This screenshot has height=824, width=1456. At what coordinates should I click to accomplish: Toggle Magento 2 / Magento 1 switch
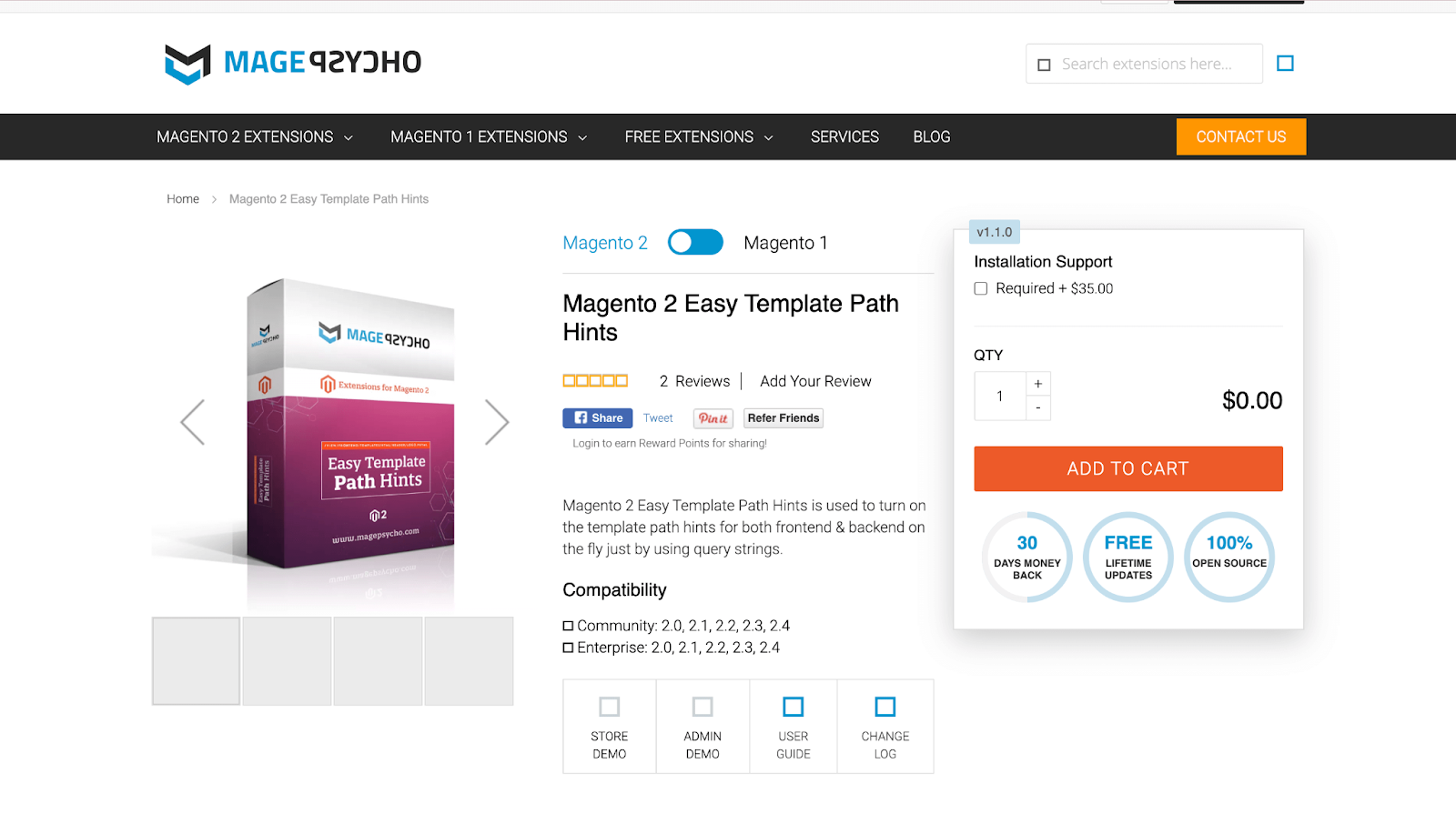695,242
